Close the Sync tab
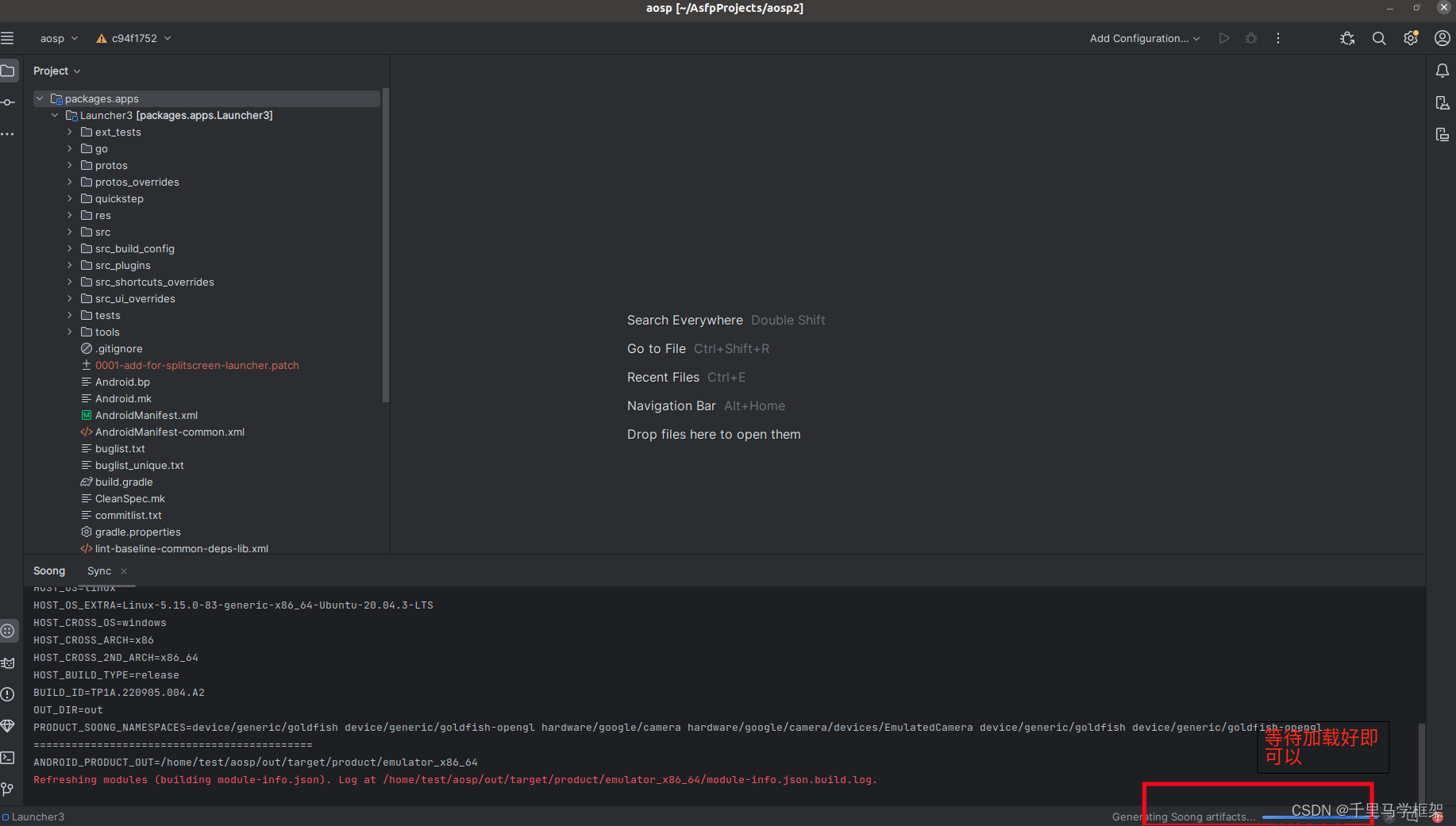Screen dimensions: 1456x826 tap(124, 571)
